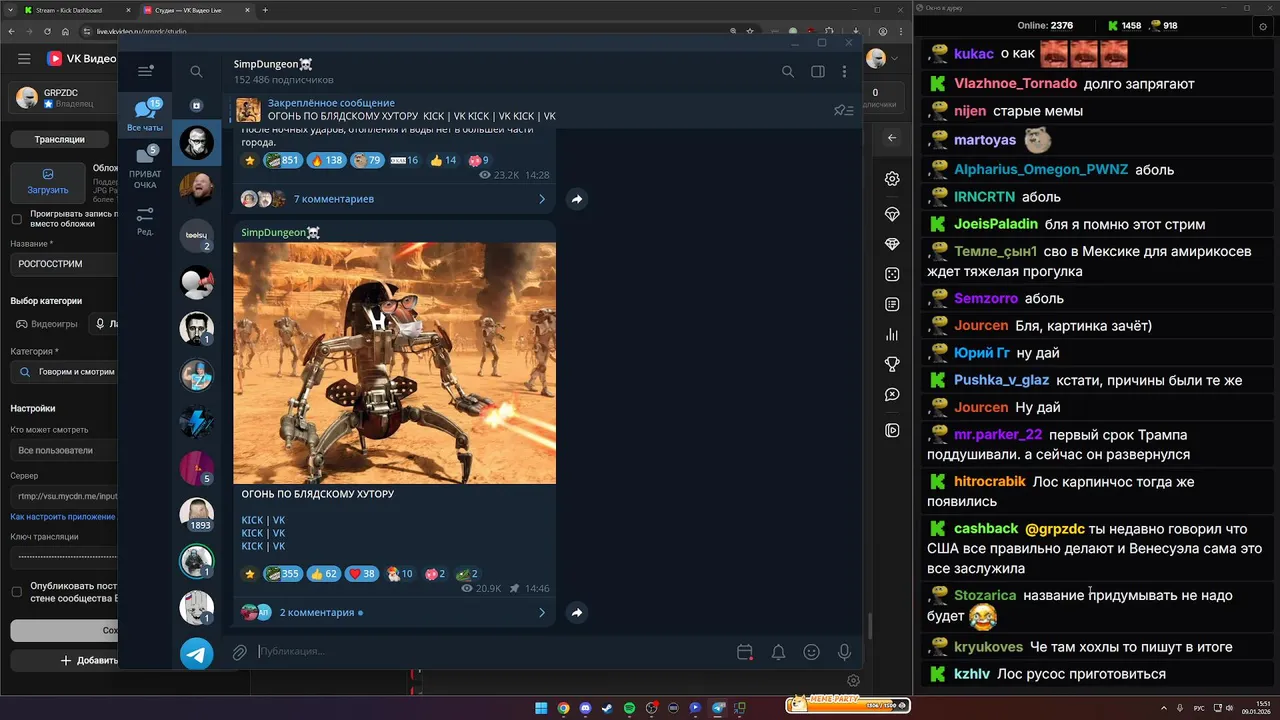Click the voice message microphone icon

point(845,652)
